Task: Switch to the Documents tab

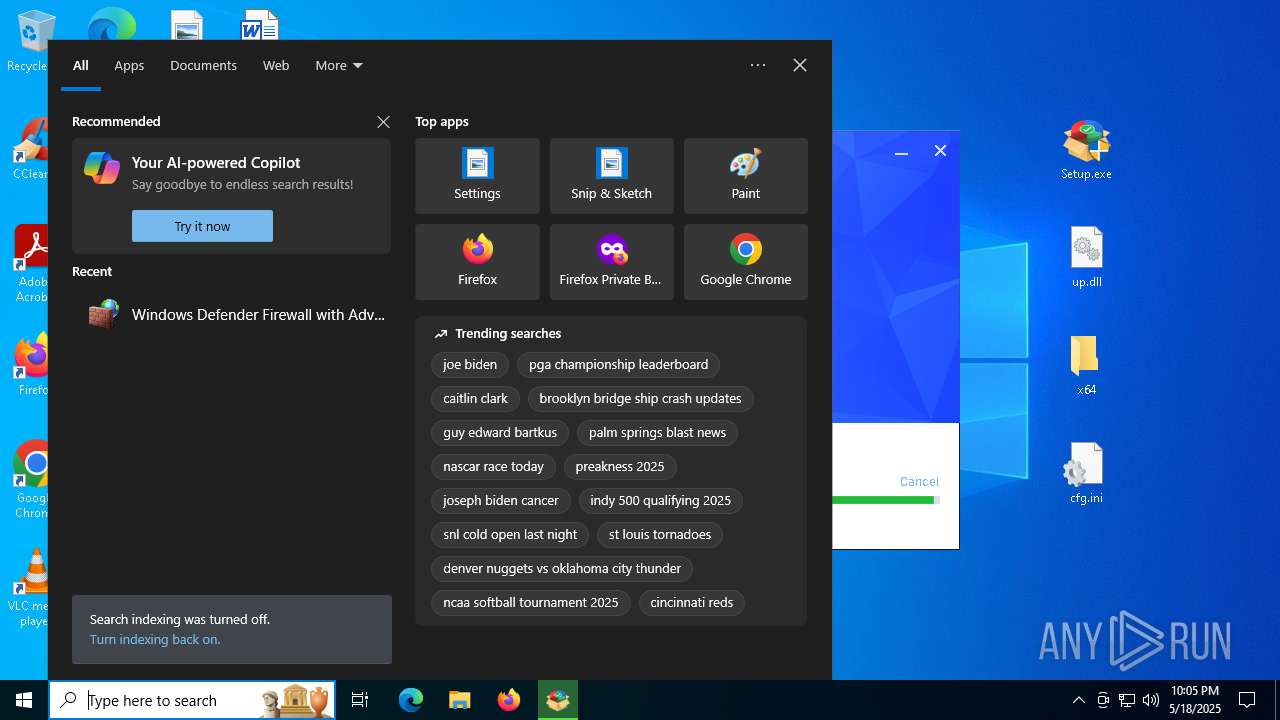Action: click(203, 66)
